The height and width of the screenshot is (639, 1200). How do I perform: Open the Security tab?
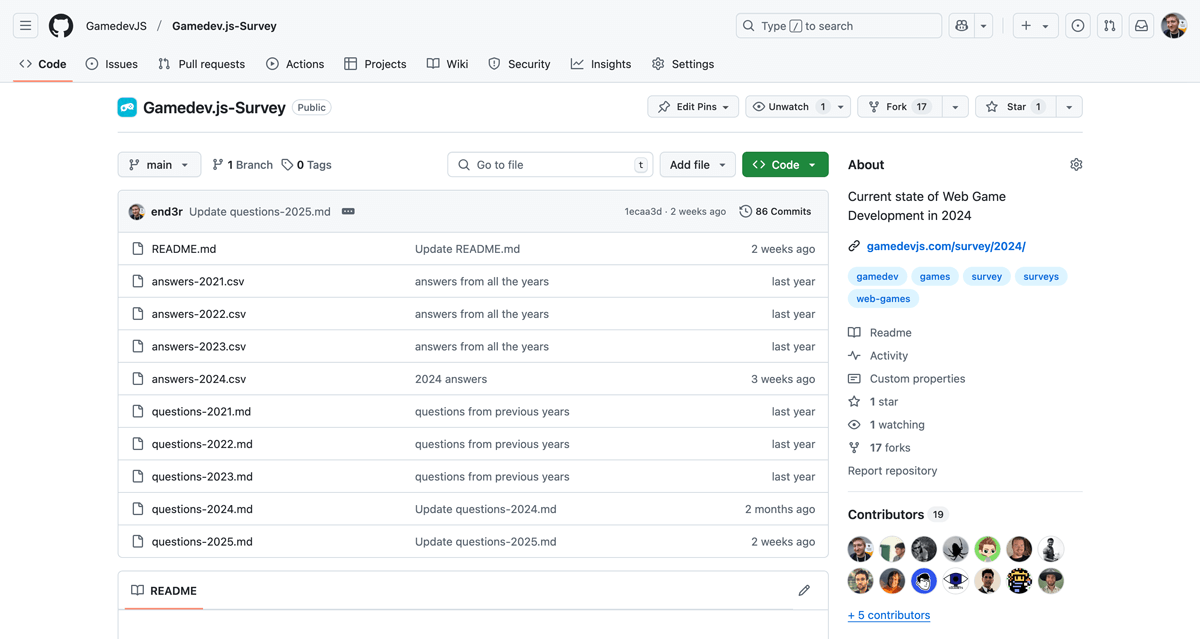coord(519,64)
